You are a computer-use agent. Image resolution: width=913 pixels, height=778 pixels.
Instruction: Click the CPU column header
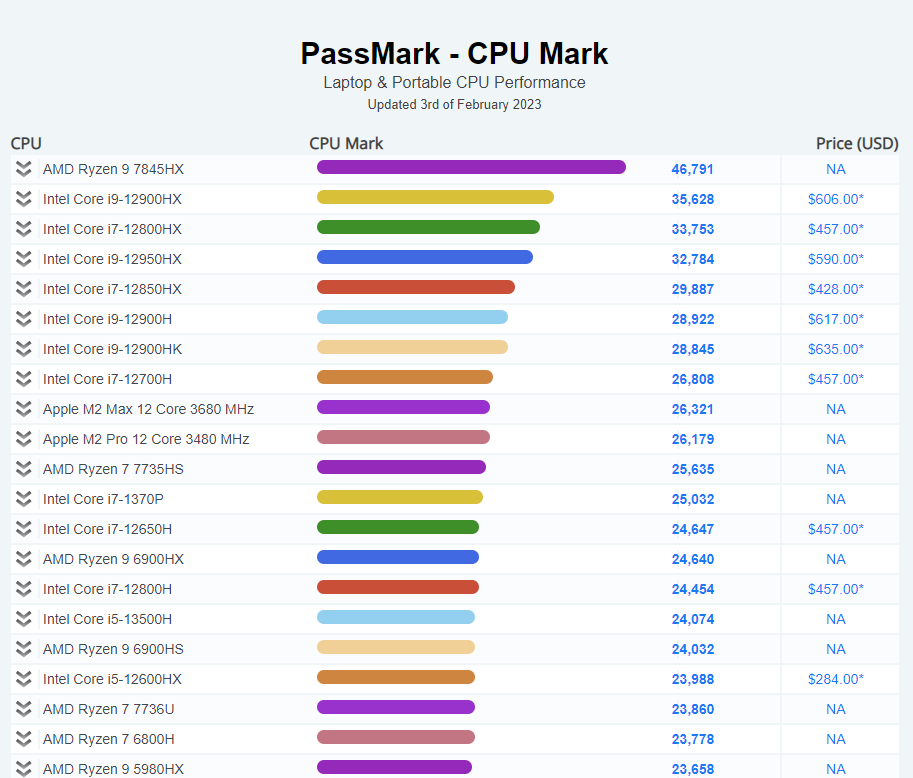click(x=26, y=143)
